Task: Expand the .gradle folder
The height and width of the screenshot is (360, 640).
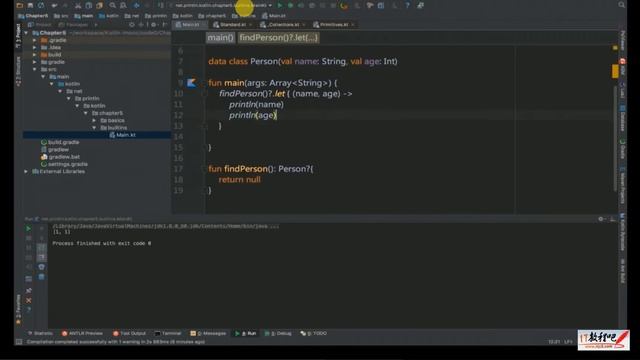Action: tap(35, 40)
